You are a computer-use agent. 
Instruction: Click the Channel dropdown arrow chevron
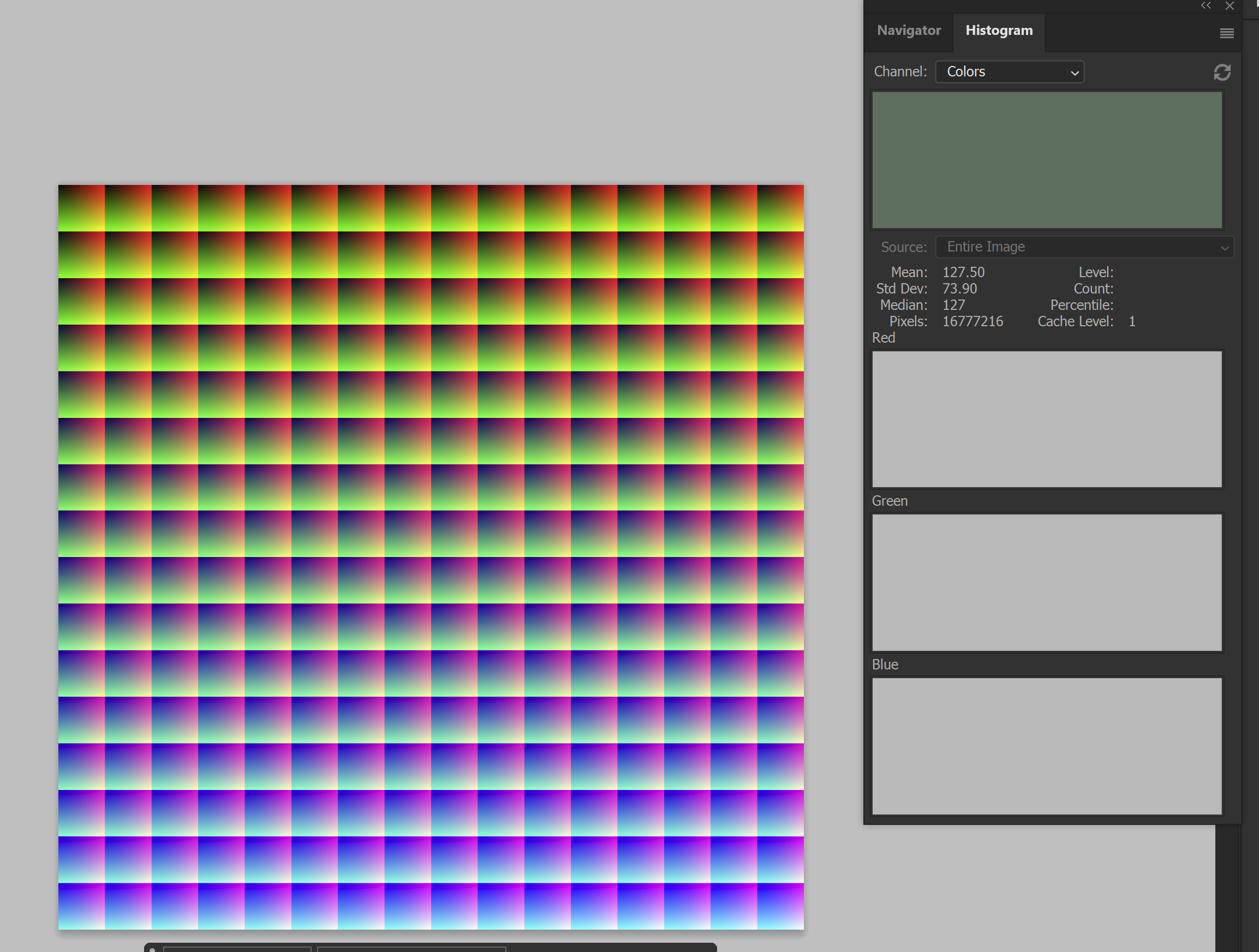pyautogui.click(x=1074, y=73)
